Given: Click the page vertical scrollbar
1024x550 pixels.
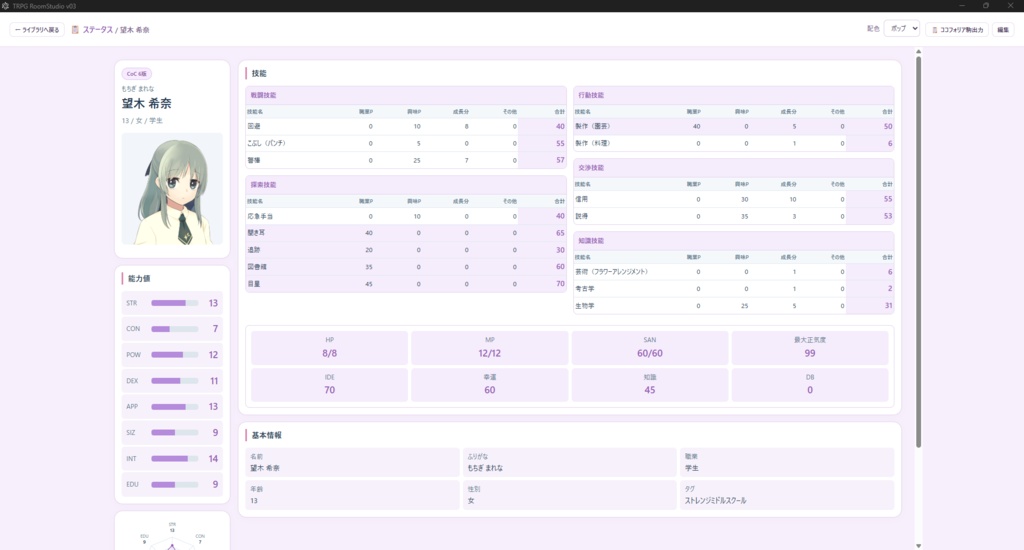Looking at the screenshot, I should 918,251.
